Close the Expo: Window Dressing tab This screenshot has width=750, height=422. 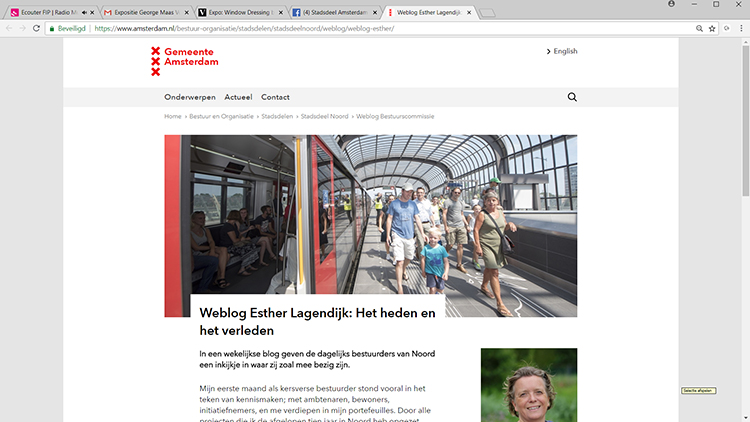tap(281, 12)
